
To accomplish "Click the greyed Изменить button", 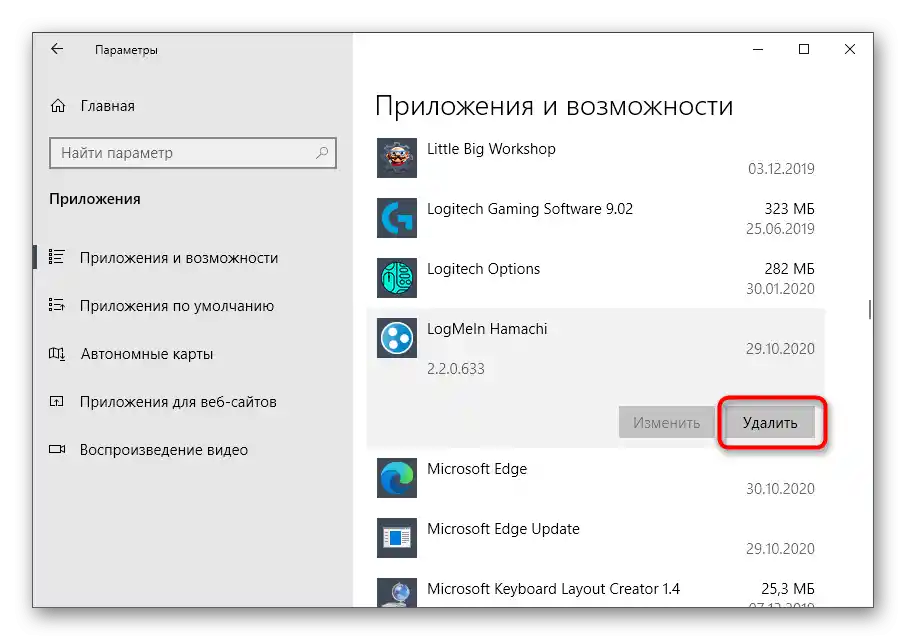I will click(666, 422).
